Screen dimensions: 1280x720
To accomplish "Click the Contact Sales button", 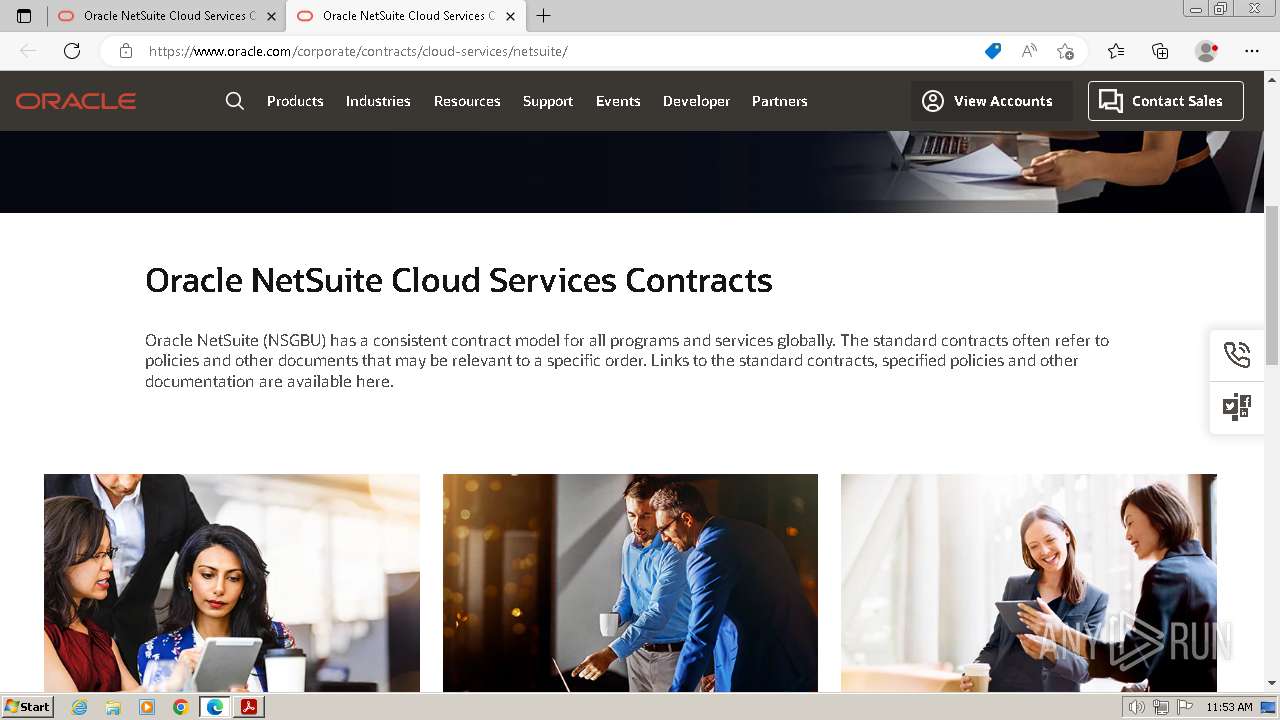I will coord(1166,101).
